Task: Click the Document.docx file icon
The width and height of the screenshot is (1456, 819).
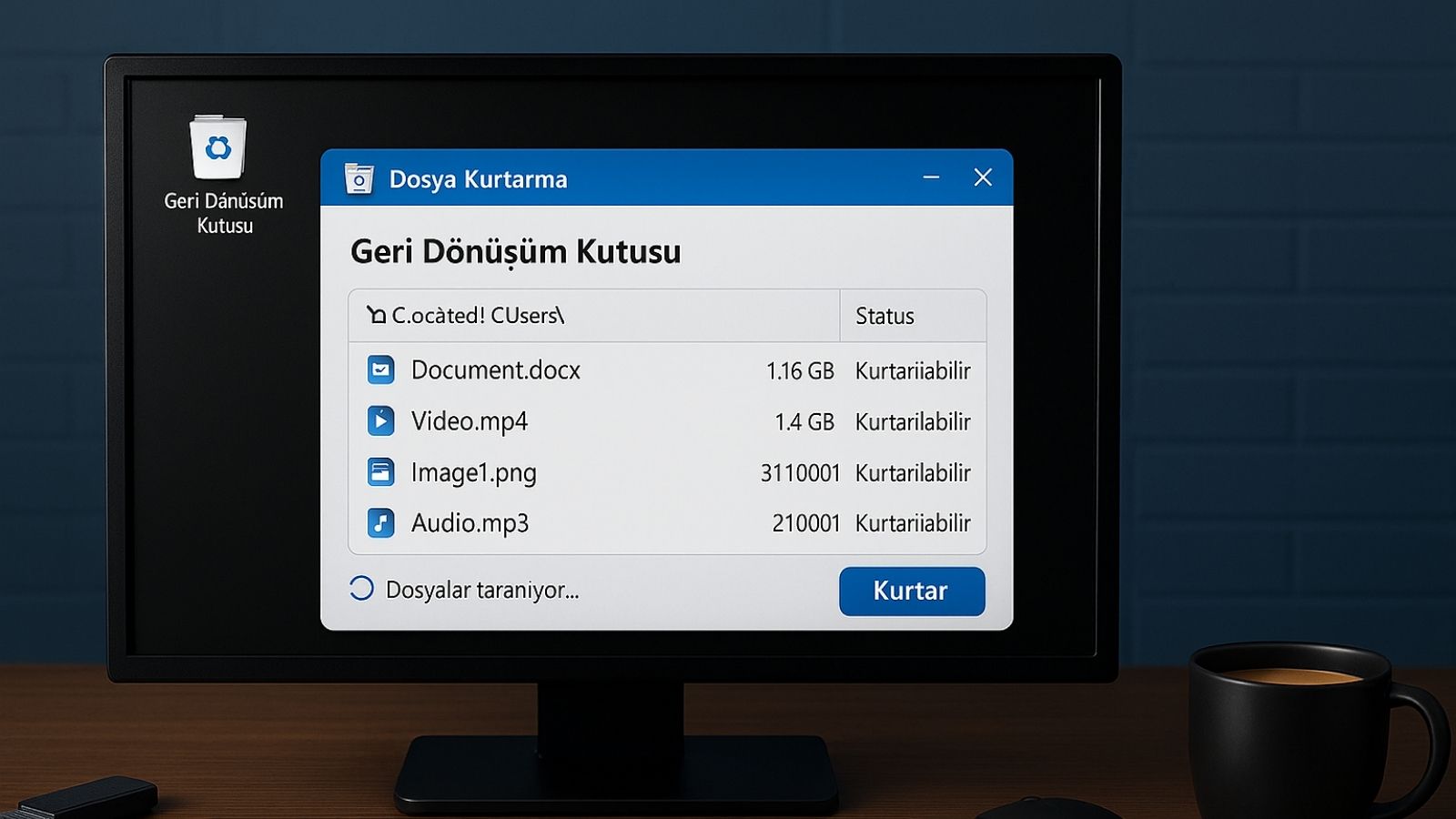Action: 380,370
